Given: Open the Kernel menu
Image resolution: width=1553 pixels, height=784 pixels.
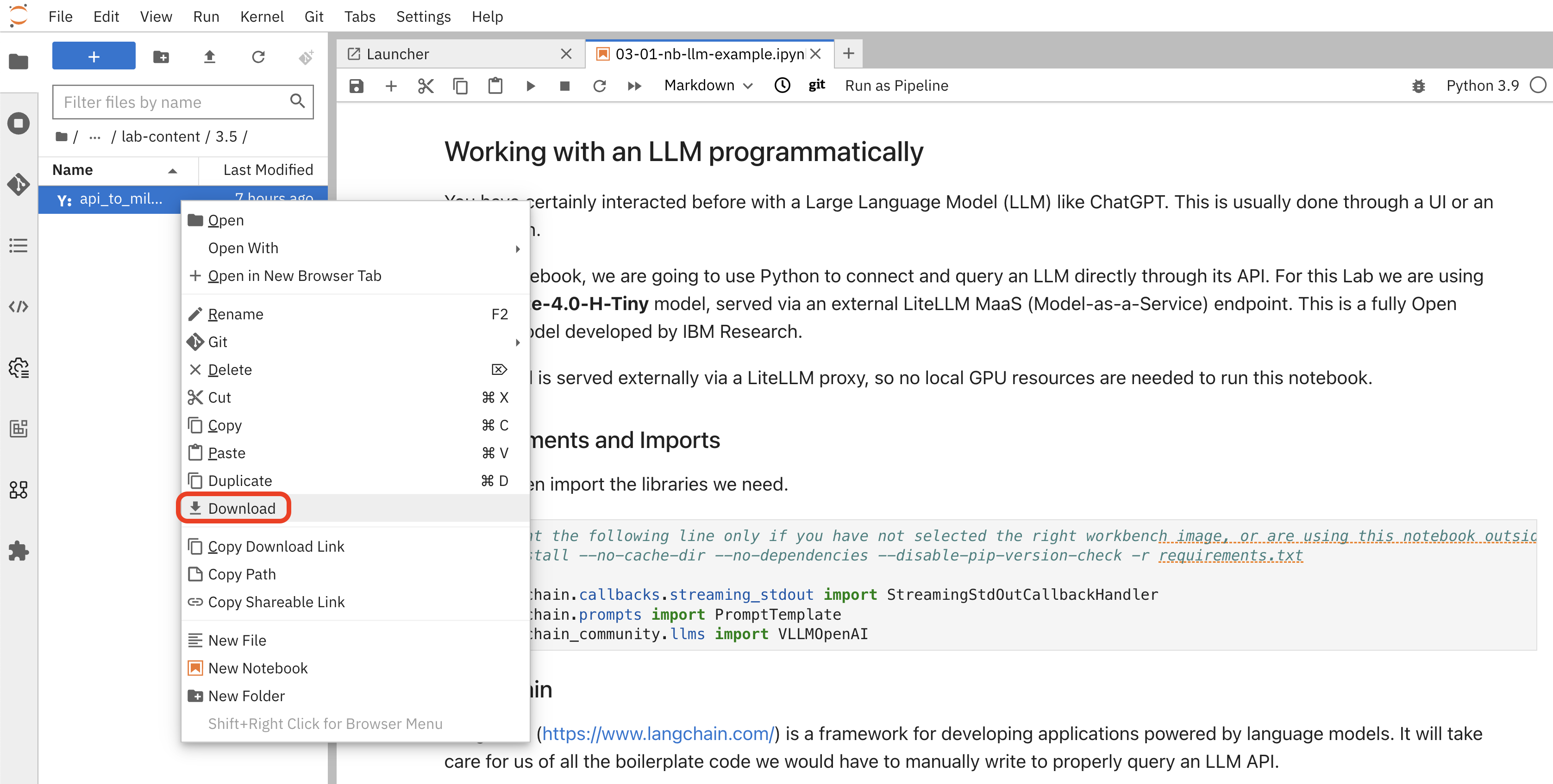Looking at the screenshot, I should coord(262,16).
